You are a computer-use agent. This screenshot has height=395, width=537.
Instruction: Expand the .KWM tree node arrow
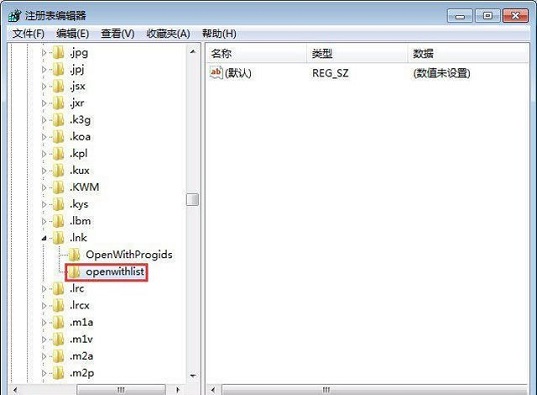[x=44, y=187]
